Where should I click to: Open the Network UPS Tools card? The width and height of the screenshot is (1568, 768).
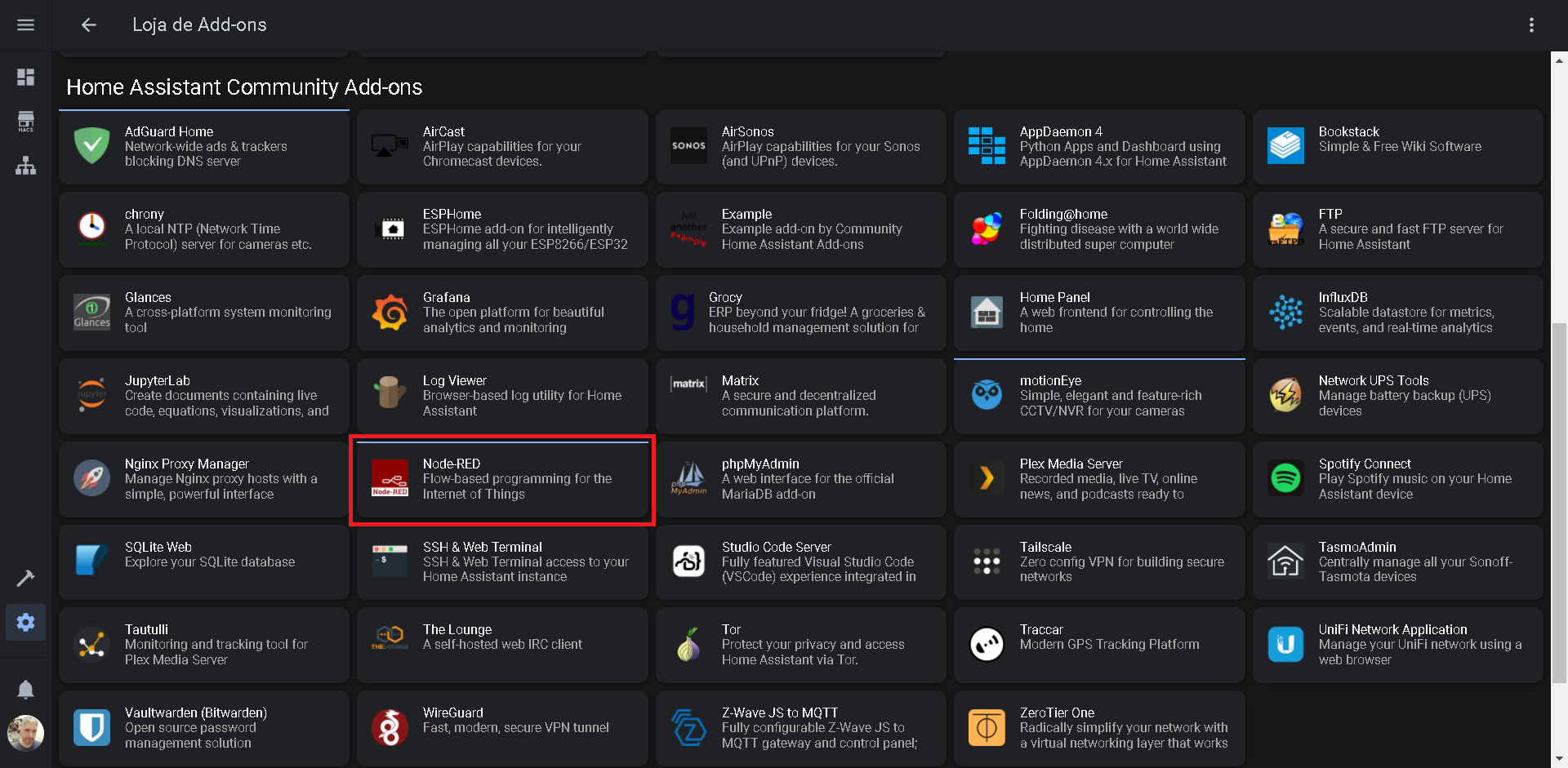tap(1397, 396)
